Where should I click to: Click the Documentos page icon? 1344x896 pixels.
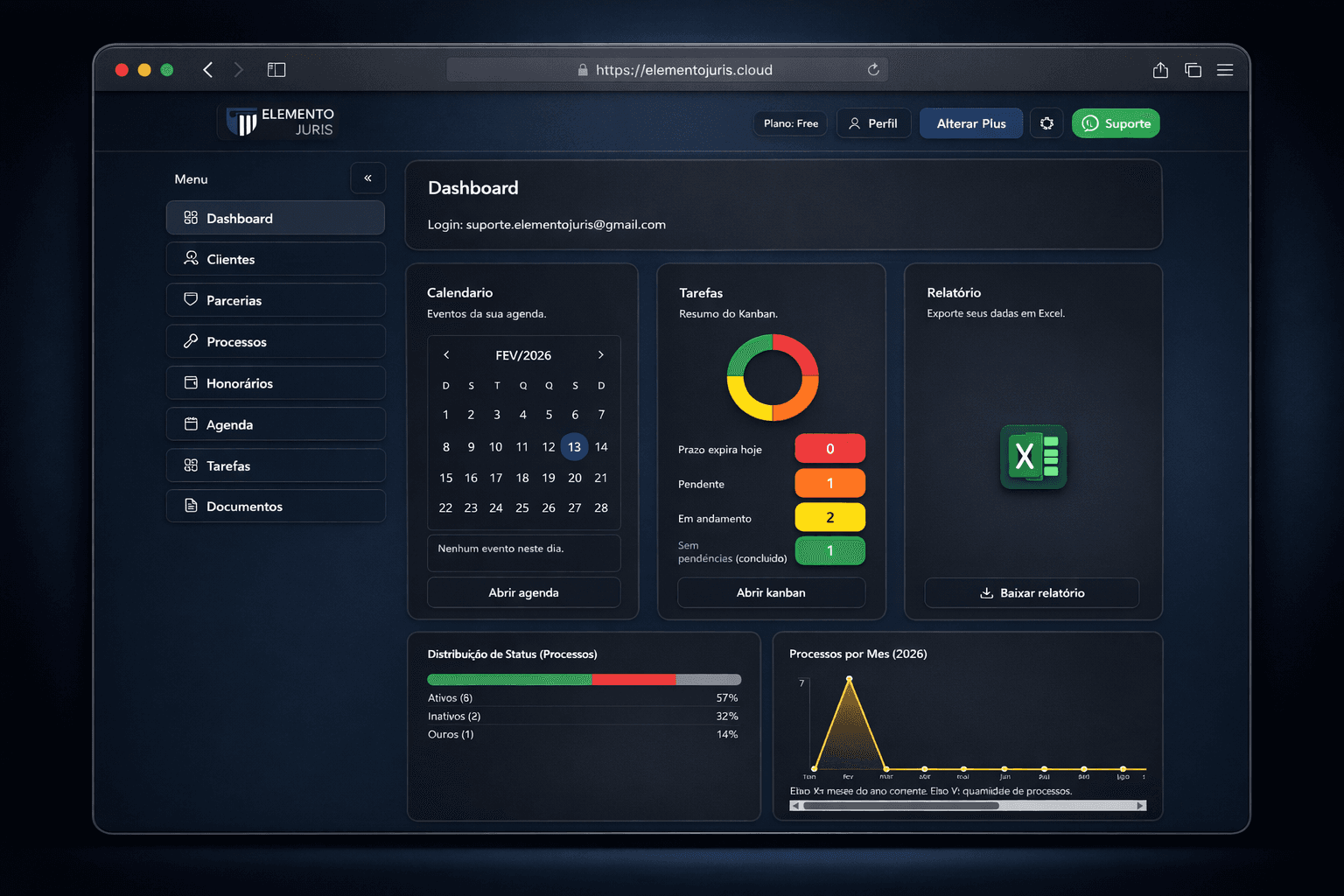[191, 506]
